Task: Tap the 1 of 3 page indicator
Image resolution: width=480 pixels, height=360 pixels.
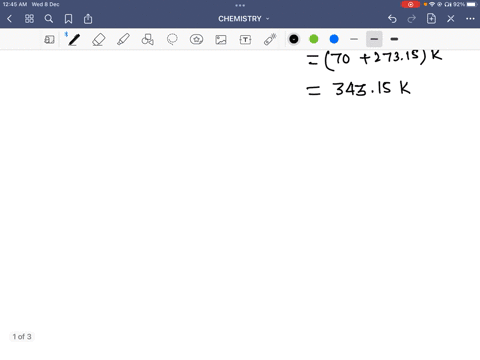Action: click(x=22, y=336)
